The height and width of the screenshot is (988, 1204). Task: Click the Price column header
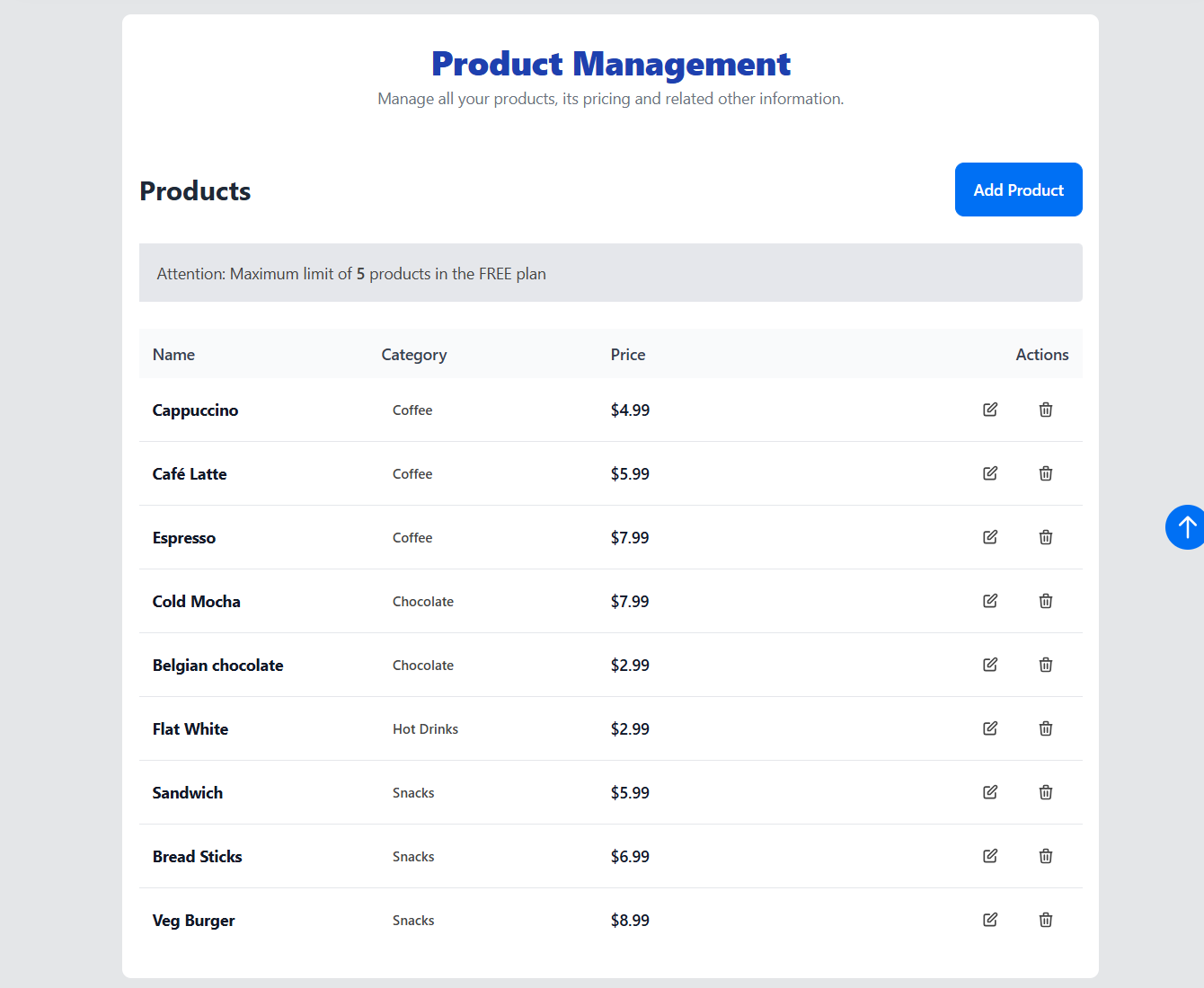[x=627, y=355]
